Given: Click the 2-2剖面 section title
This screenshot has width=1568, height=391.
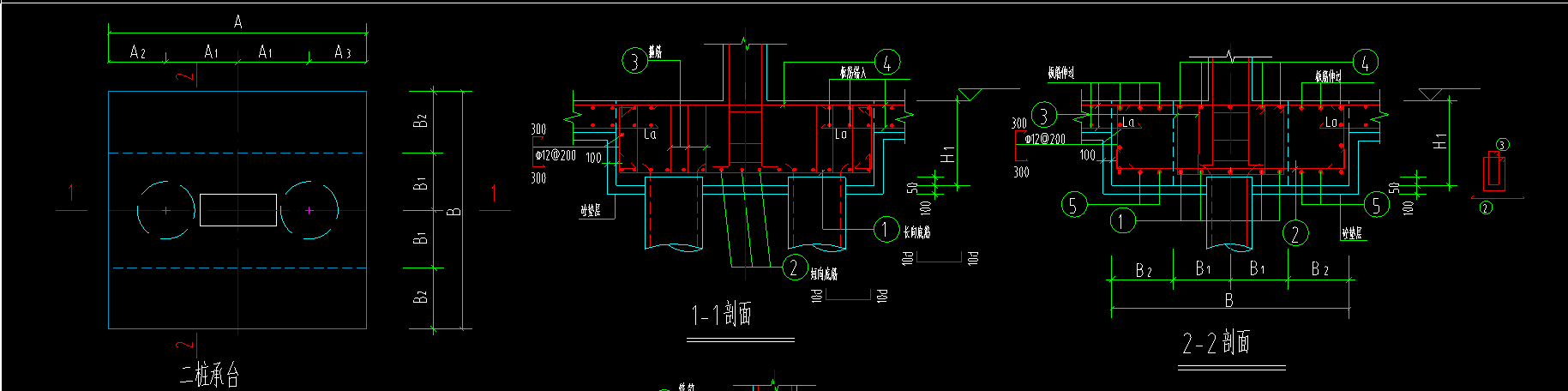Looking at the screenshot, I should pyautogui.click(x=1216, y=342).
